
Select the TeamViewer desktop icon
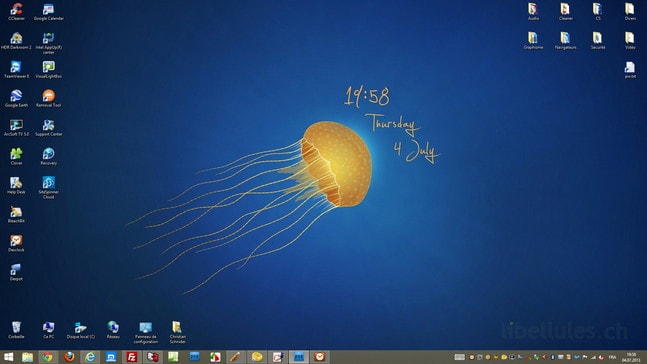pyautogui.click(x=17, y=69)
